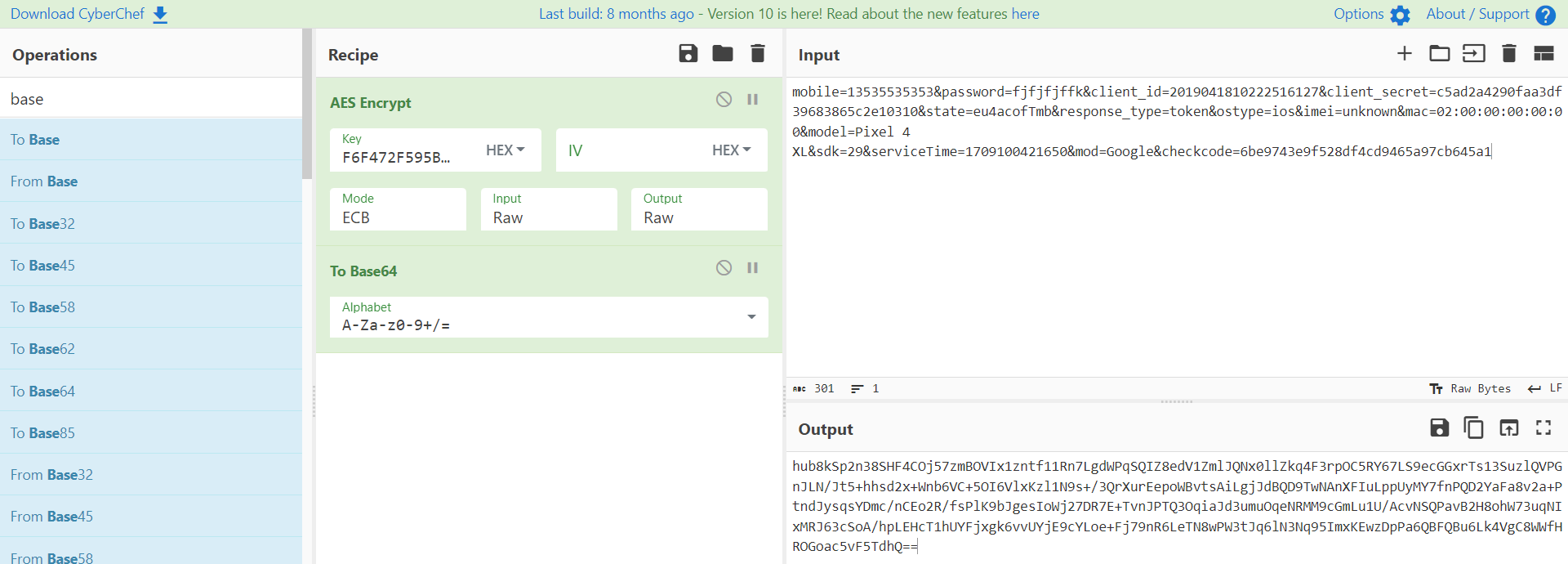Screen dimensions: 1568x564
Task: Set breakpoint on AES Encrypt
Action: tap(753, 100)
